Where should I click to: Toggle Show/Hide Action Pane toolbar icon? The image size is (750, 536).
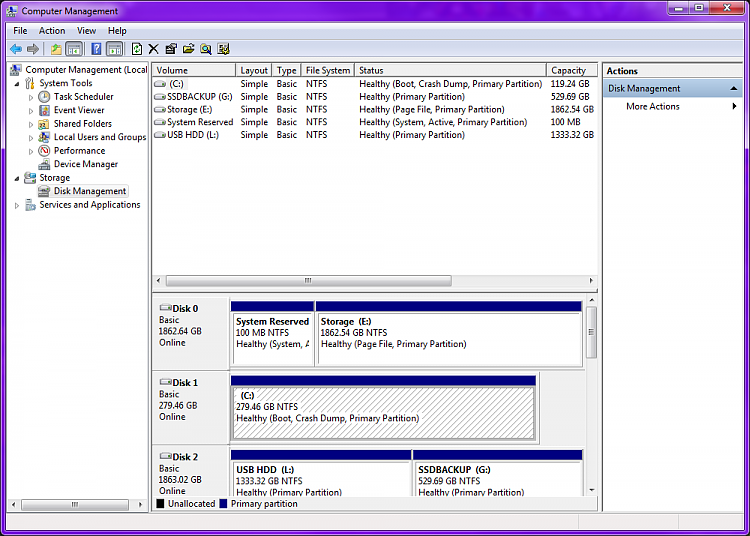pos(114,49)
